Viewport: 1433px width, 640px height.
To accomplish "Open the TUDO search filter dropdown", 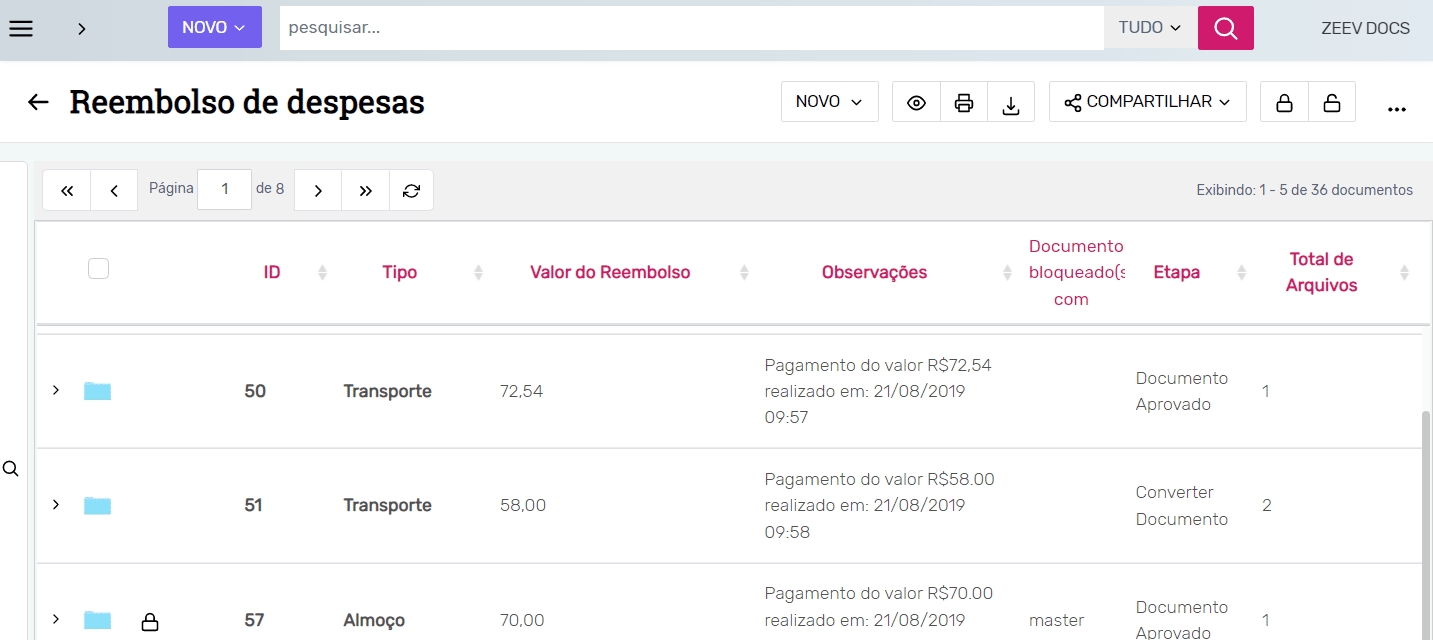I will pos(1150,28).
